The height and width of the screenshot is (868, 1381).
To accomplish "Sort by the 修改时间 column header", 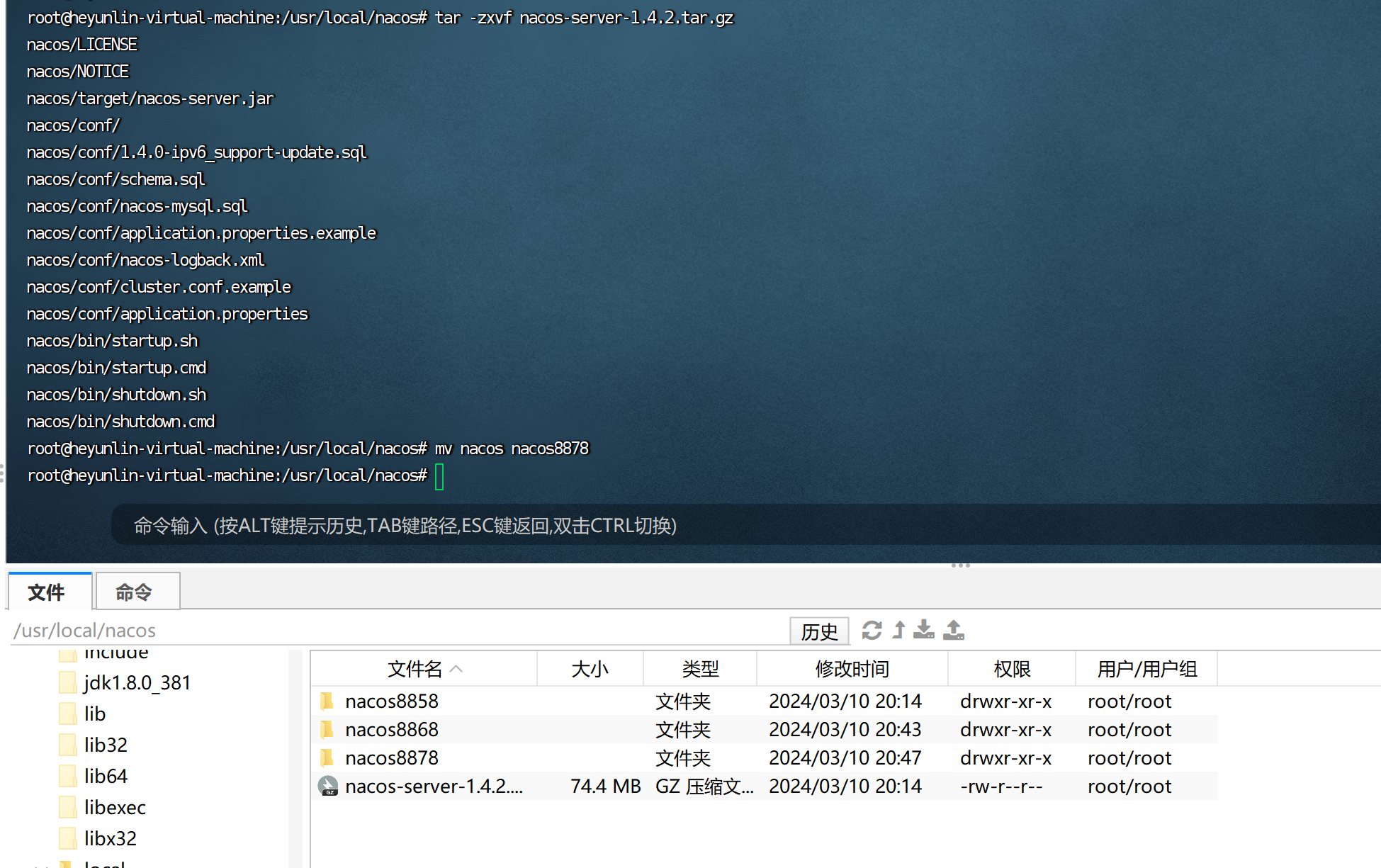I will click(852, 668).
